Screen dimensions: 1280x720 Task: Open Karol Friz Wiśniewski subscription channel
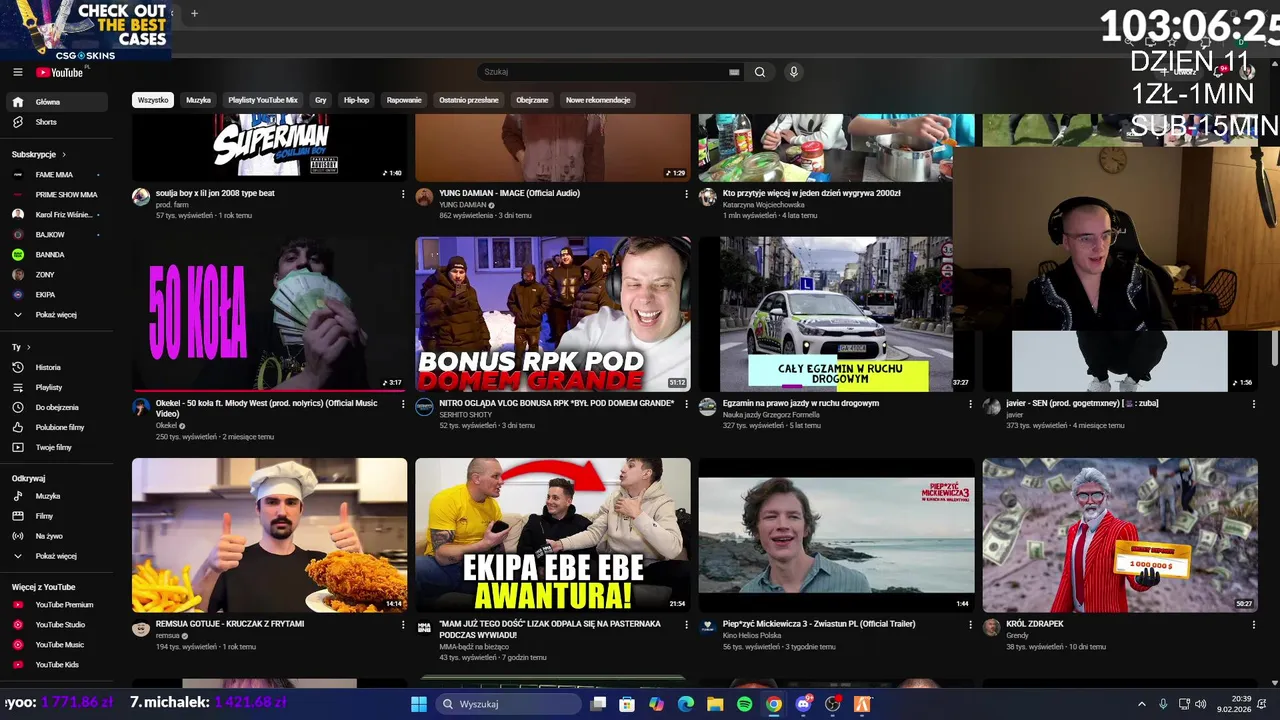(x=58, y=215)
